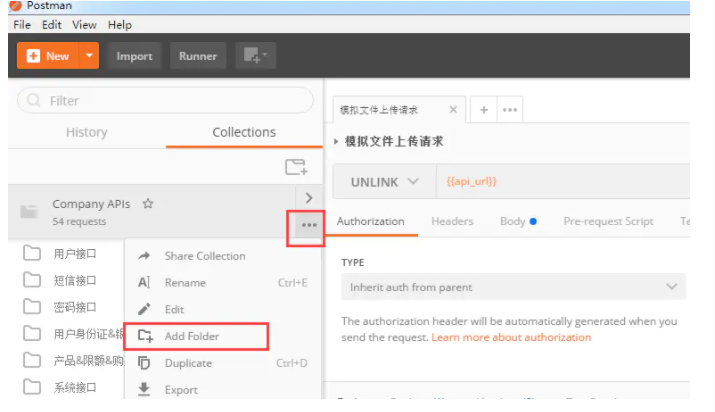Switch to the History tab
The image size is (715, 412).
pos(87,132)
